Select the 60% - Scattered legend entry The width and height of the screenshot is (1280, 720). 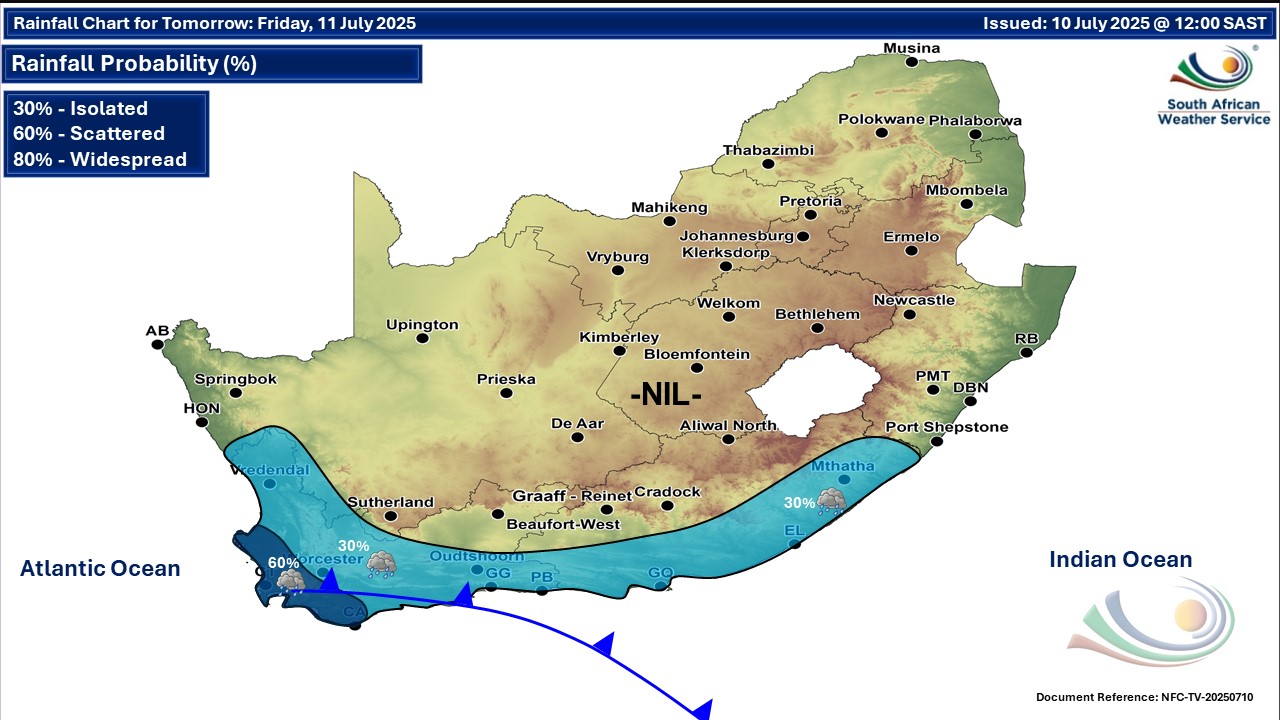coord(89,134)
